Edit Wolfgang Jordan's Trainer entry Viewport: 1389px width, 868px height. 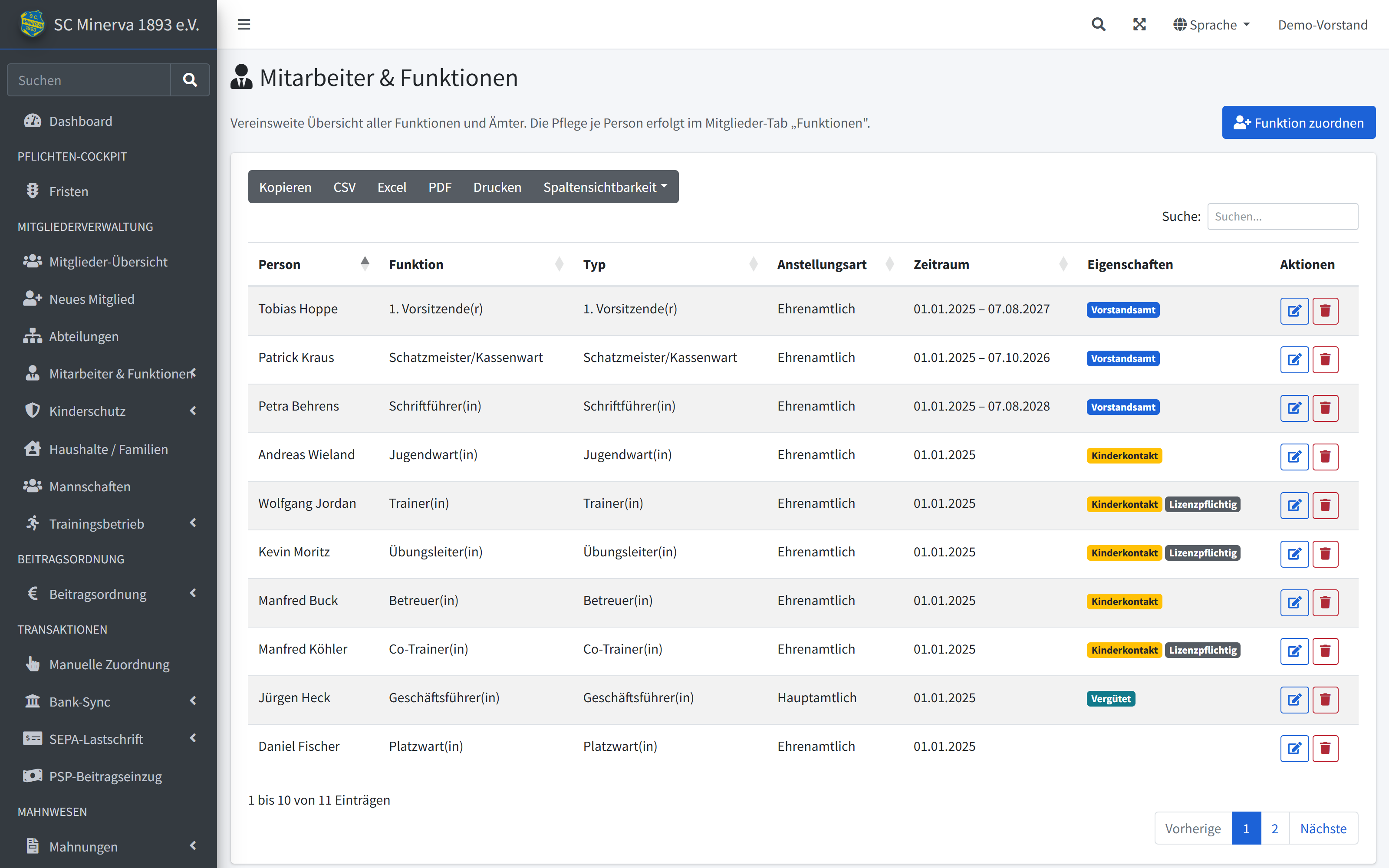(1294, 505)
